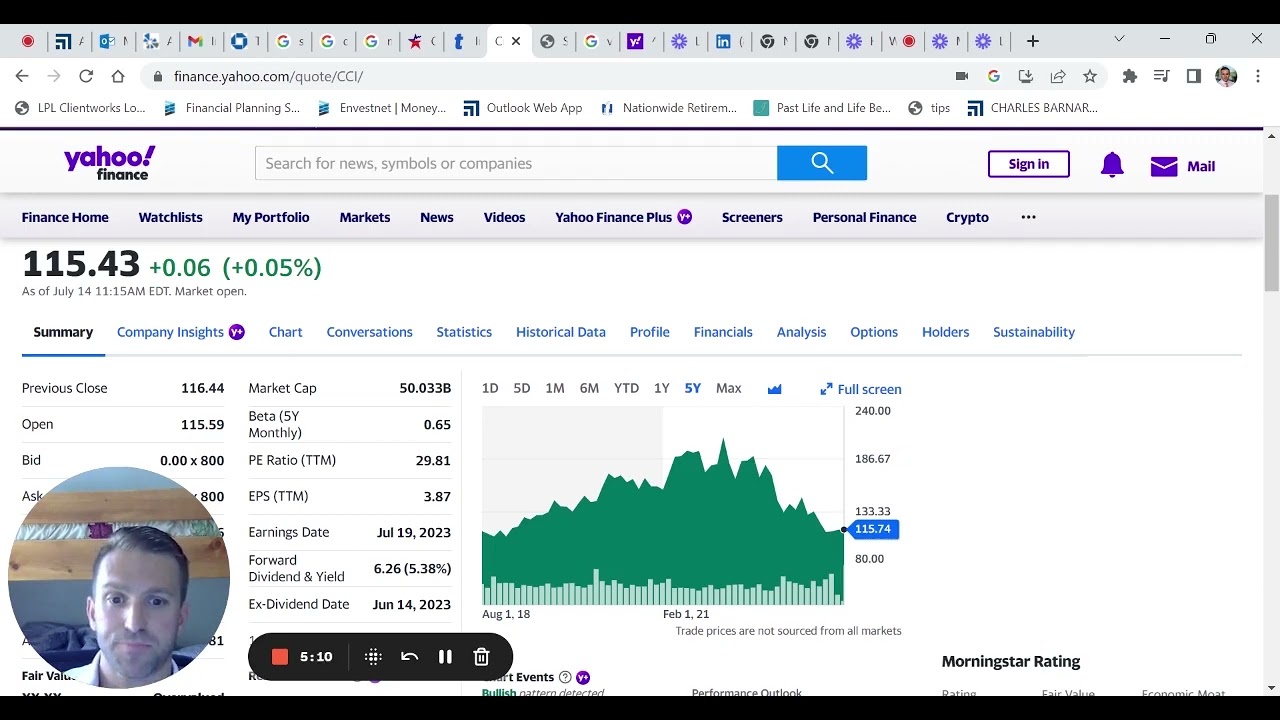Screen dimensions: 1280x720
Task: Select the 5Y chart range
Action: (x=693, y=389)
